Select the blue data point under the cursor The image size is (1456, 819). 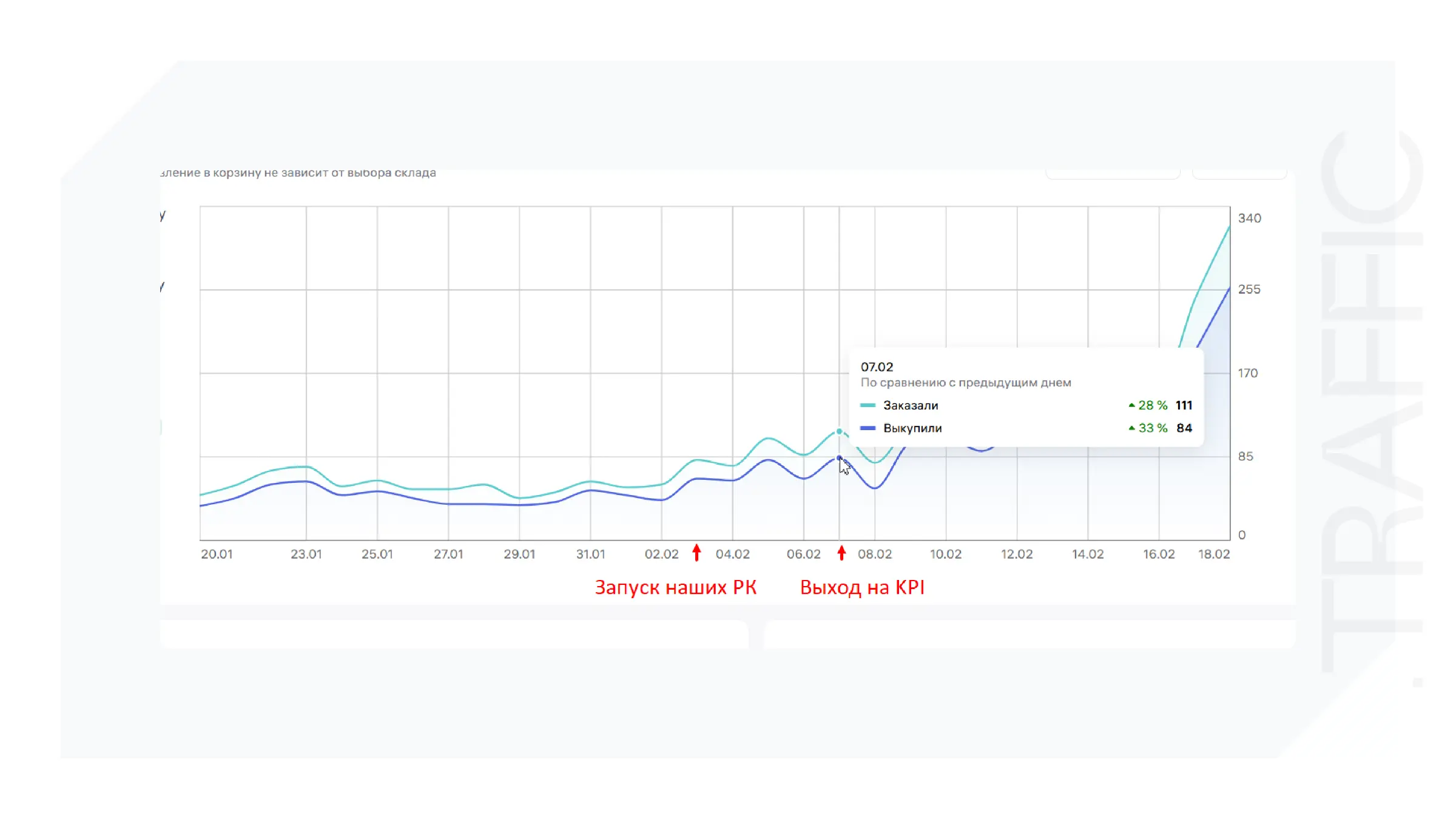coord(839,458)
